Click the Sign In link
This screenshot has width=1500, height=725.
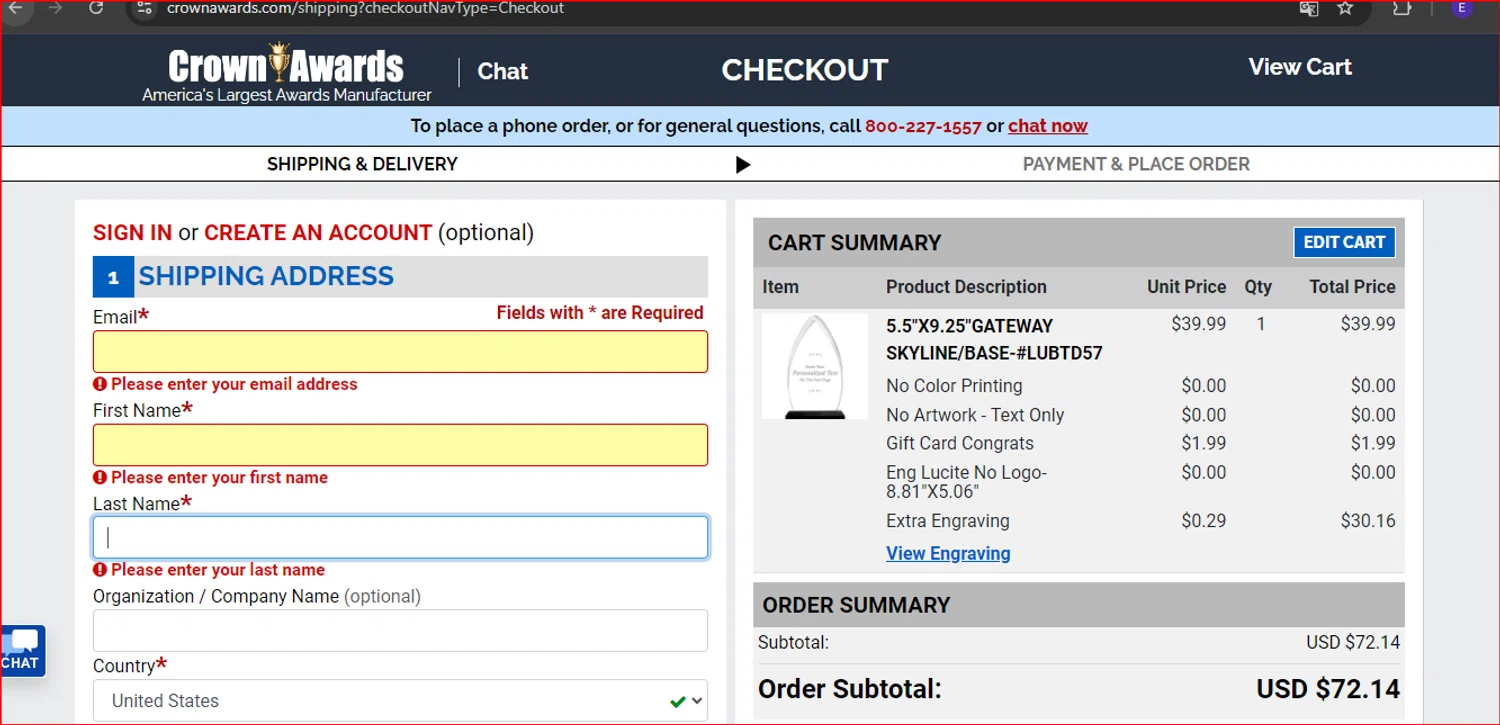pos(132,233)
